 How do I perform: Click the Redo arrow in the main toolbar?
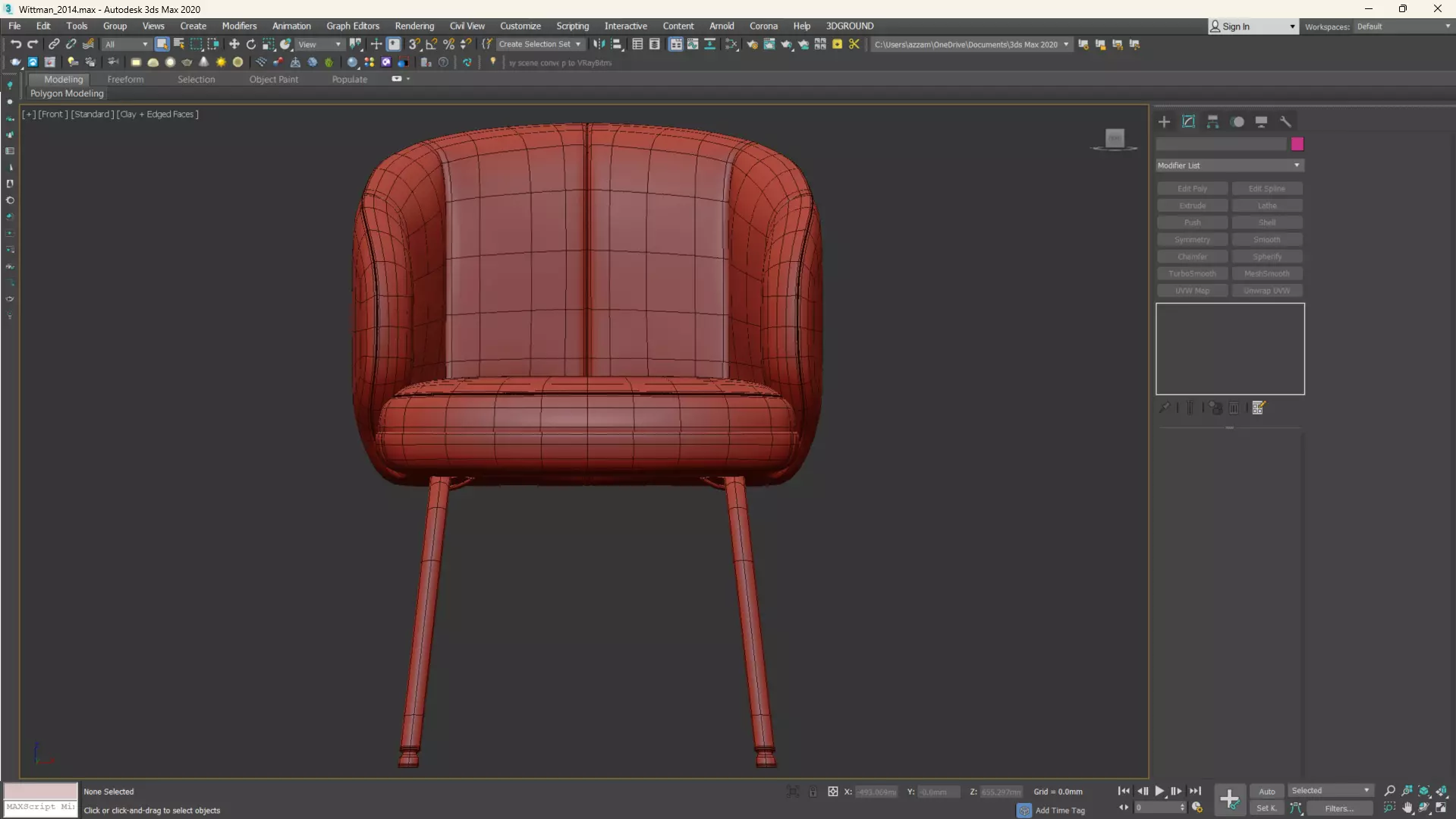pyautogui.click(x=33, y=44)
